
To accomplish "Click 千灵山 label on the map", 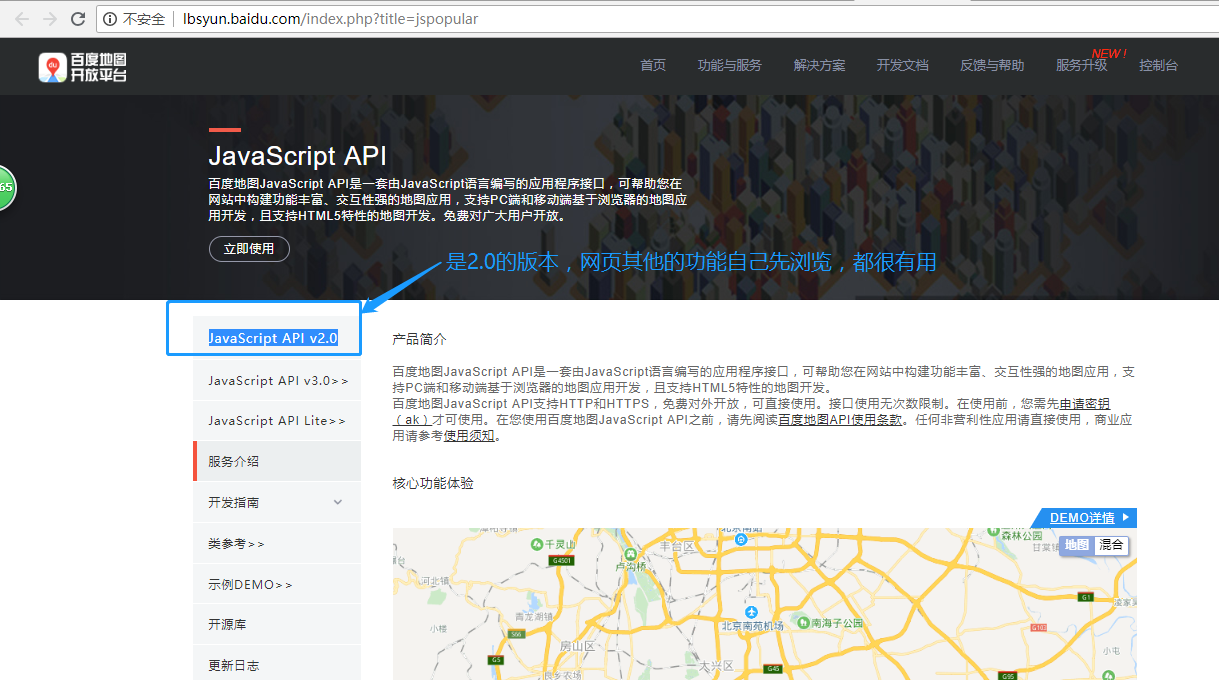I will [x=560, y=545].
